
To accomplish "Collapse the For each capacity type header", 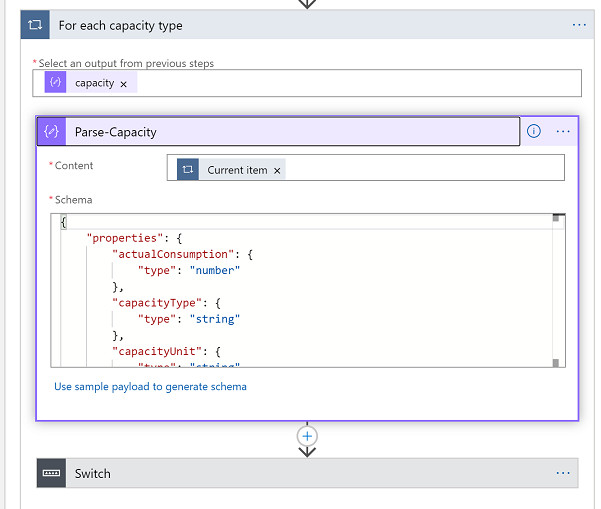I will (x=300, y=25).
